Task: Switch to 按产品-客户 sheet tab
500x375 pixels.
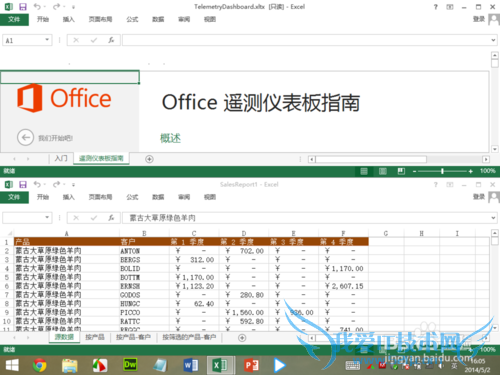Action: click(133, 337)
